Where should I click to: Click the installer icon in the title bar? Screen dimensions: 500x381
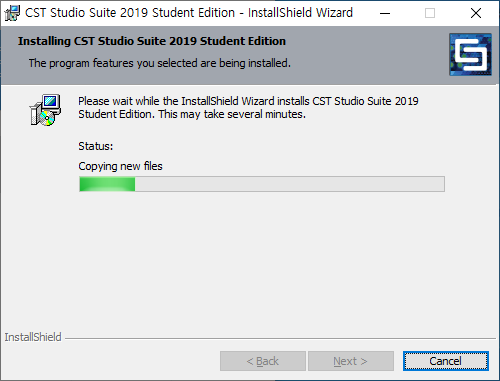pos(12,13)
